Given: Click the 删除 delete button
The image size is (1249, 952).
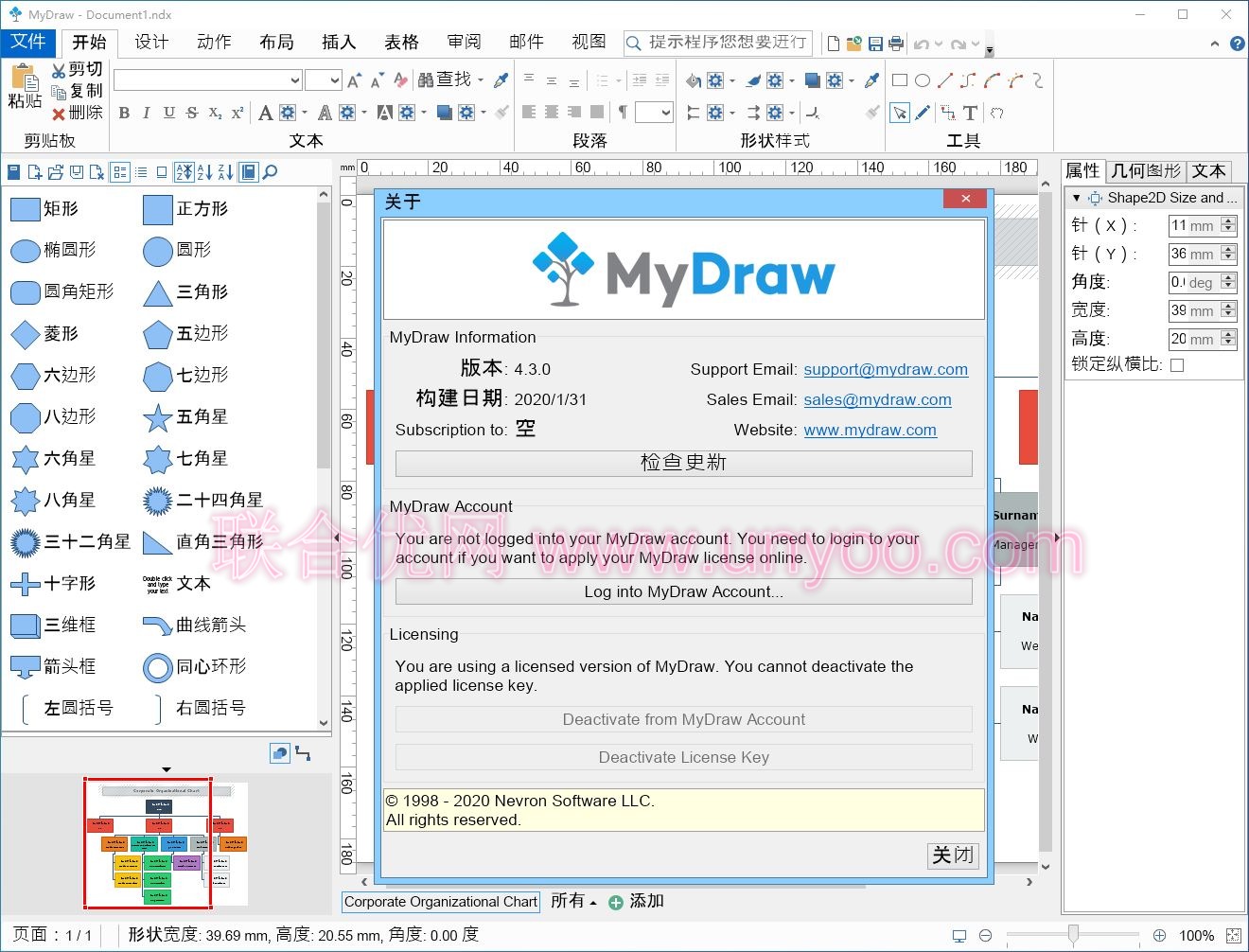Looking at the screenshot, I should tap(77, 113).
